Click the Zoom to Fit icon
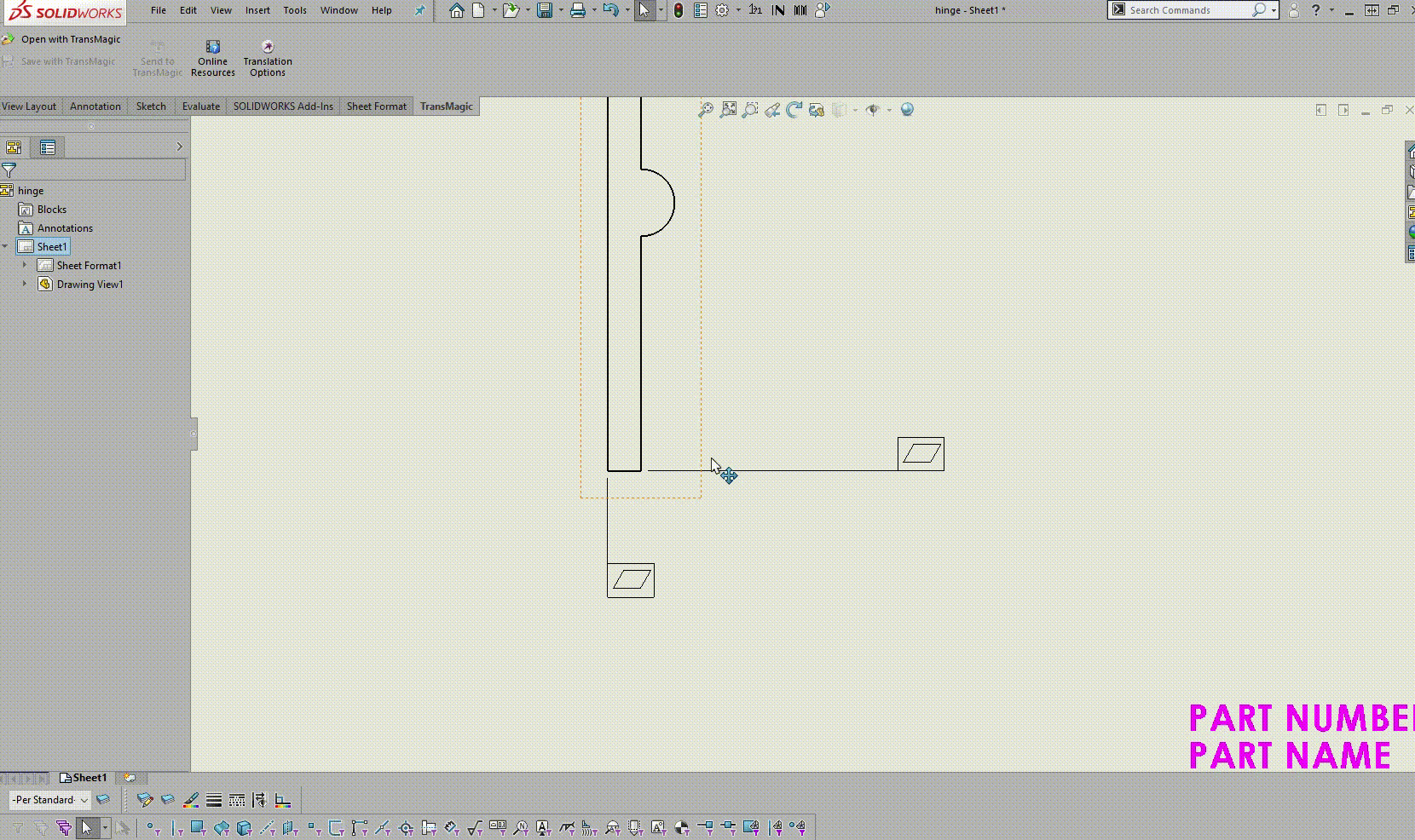This screenshot has height=840, width=1415. (728, 110)
